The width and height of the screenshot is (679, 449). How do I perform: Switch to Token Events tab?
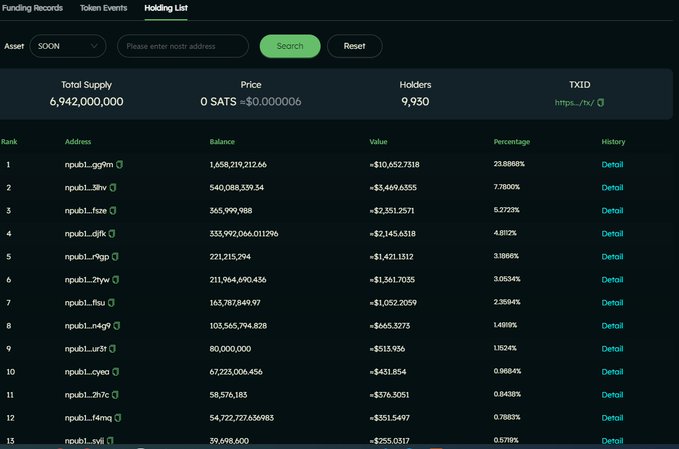tap(103, 8)
